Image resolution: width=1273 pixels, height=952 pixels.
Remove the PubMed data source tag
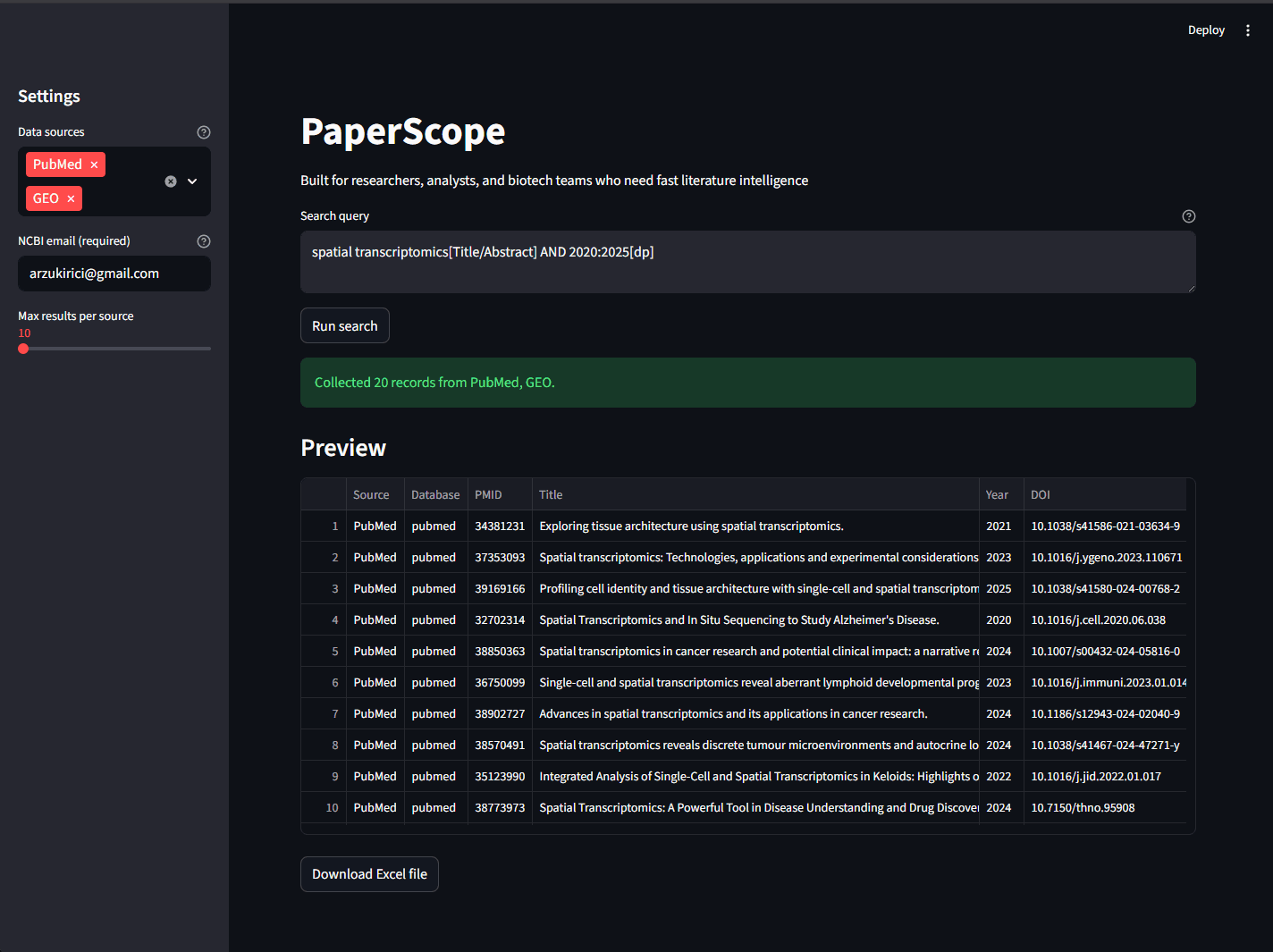[x=94, y=164]
